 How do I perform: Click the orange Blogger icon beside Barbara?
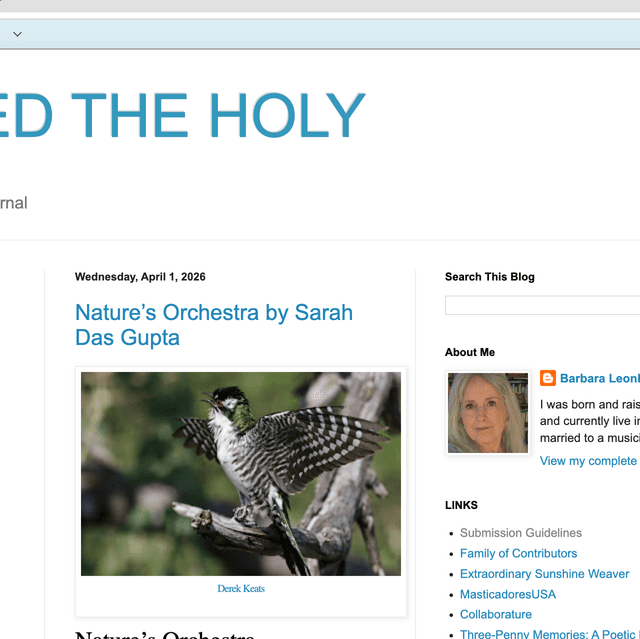point(548,378)
